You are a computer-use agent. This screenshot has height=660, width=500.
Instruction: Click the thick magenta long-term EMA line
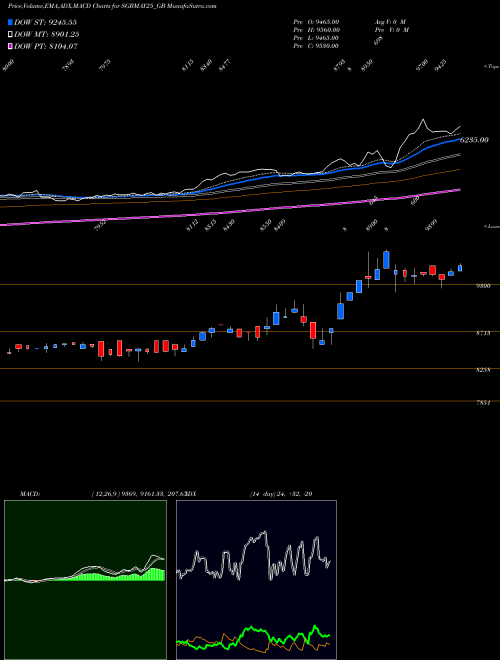point(231,211)
